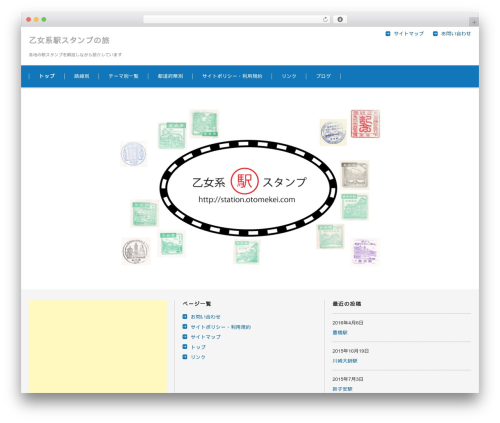This screenshot has height=423, width=500.
Task: Click the central 乙女系 駅 スタンプ logo banner
Action: (x=248, y=188)
